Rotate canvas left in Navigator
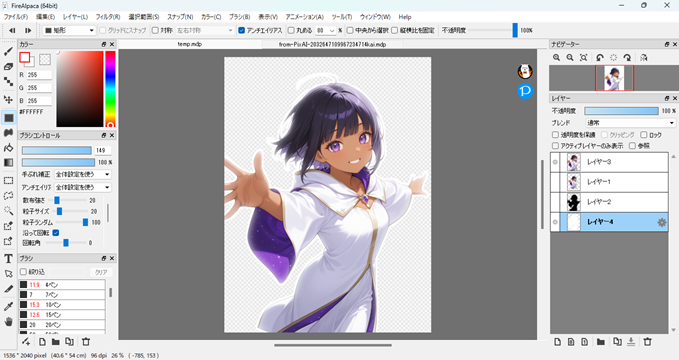This screenshot has width=679, height=360. click(600, 58)
